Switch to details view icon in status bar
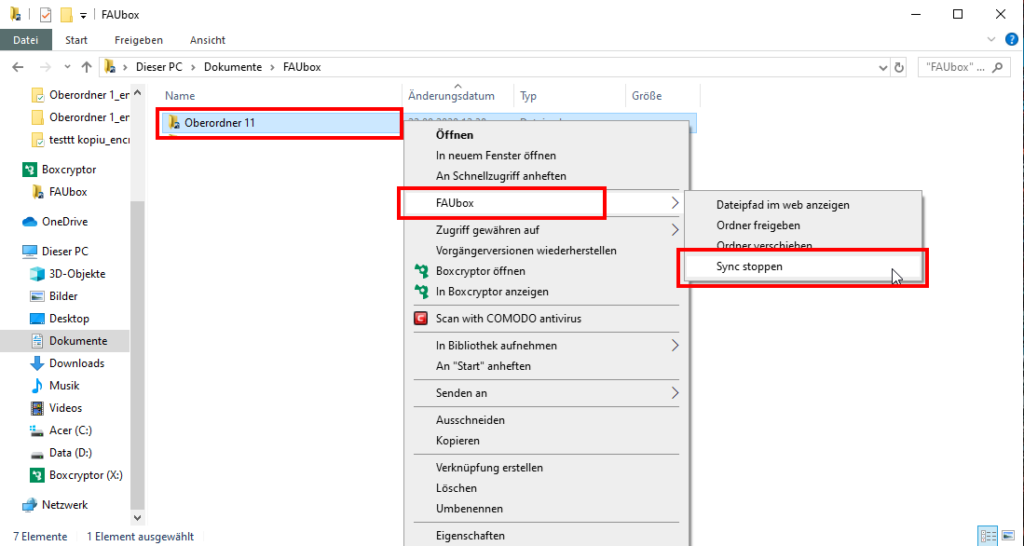 (989, 536)
